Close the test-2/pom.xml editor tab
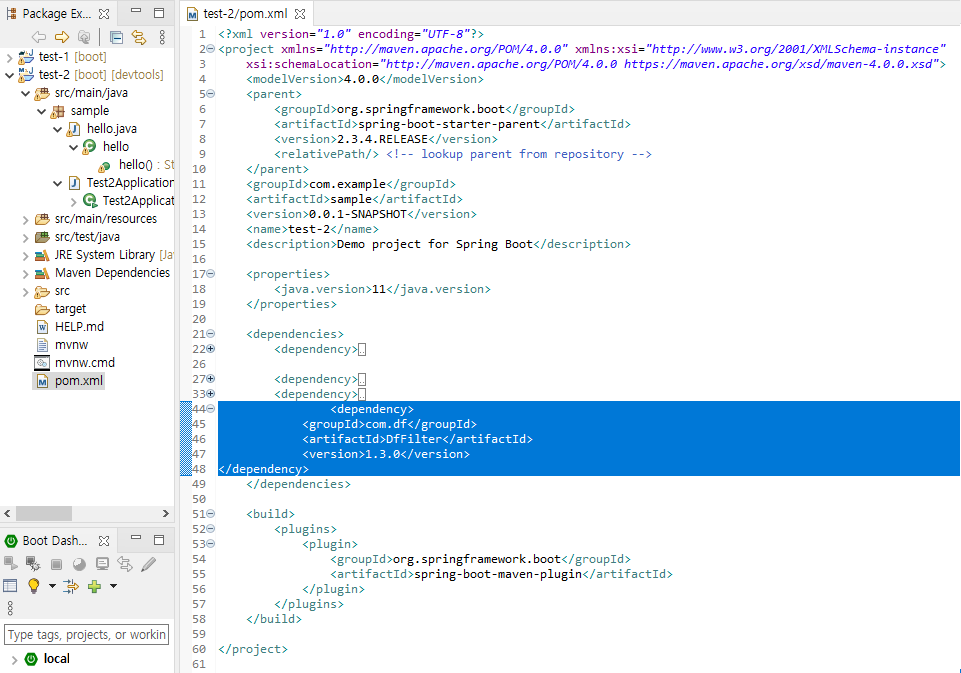This screenshot has height=673, width=961. point(300,13)
